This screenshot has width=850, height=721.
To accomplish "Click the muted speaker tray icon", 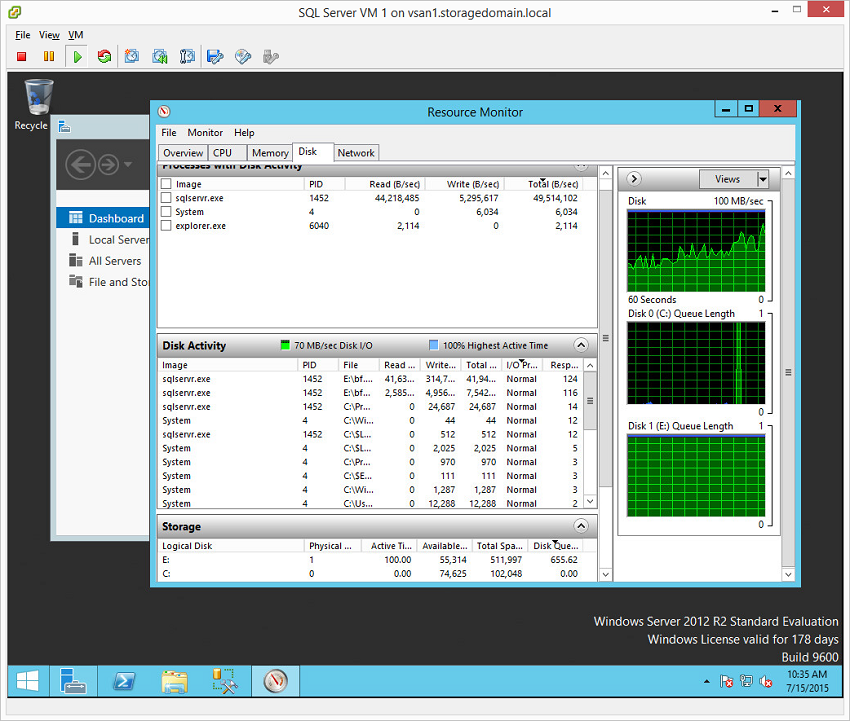I will point(766,681).
